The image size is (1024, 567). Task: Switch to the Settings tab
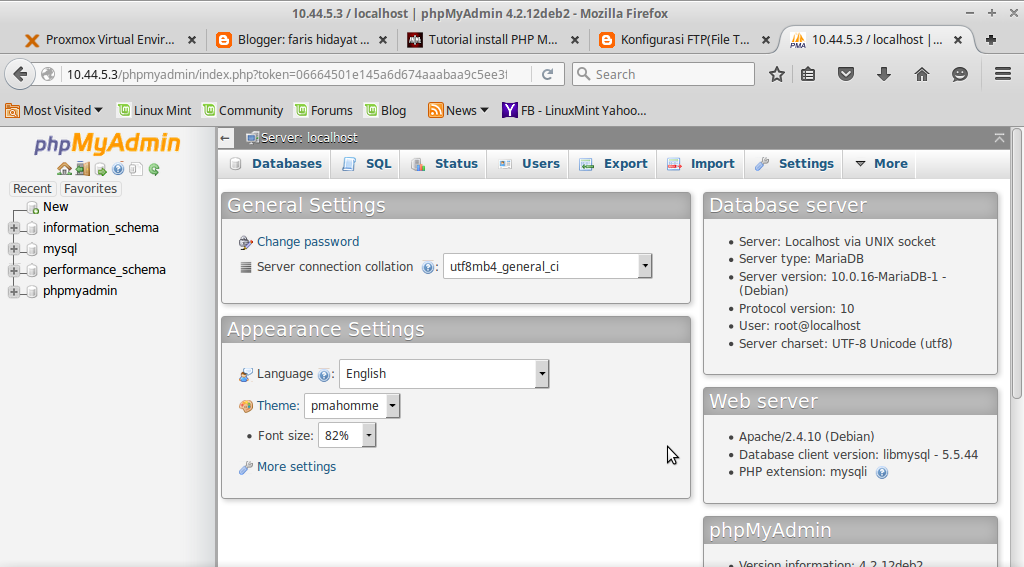coord(793,163)
